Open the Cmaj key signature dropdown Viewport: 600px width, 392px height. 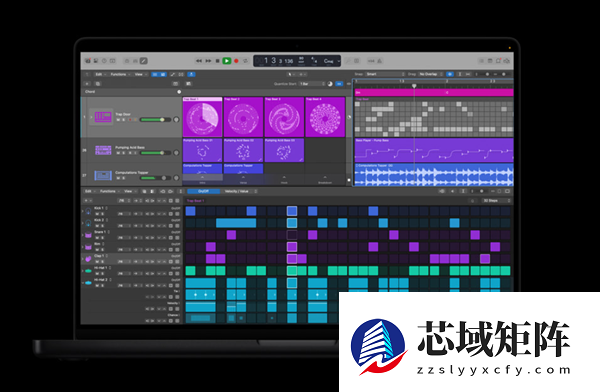[331, 61]
